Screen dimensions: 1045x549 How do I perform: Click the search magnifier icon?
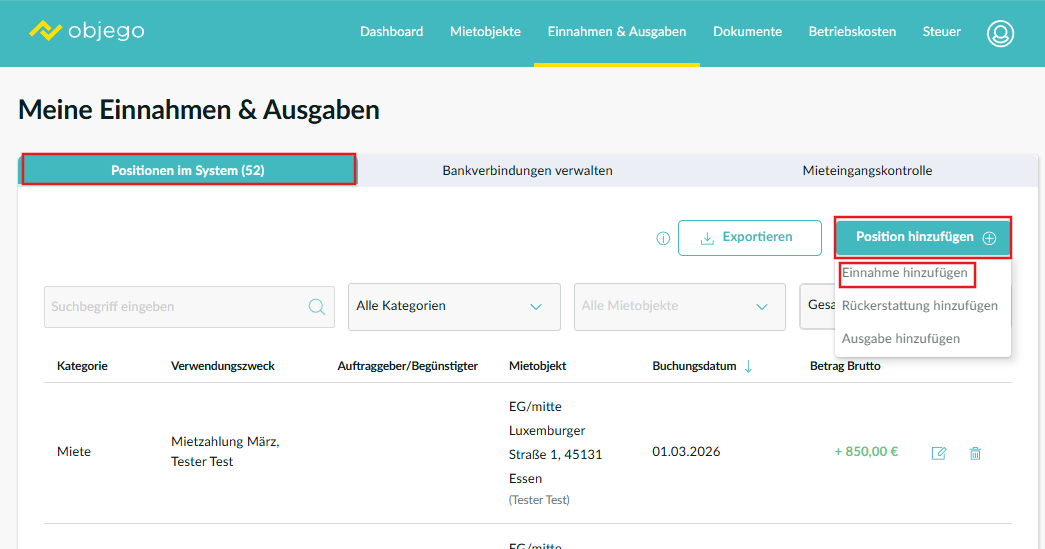pyautogui.click(x=317, y=307)
